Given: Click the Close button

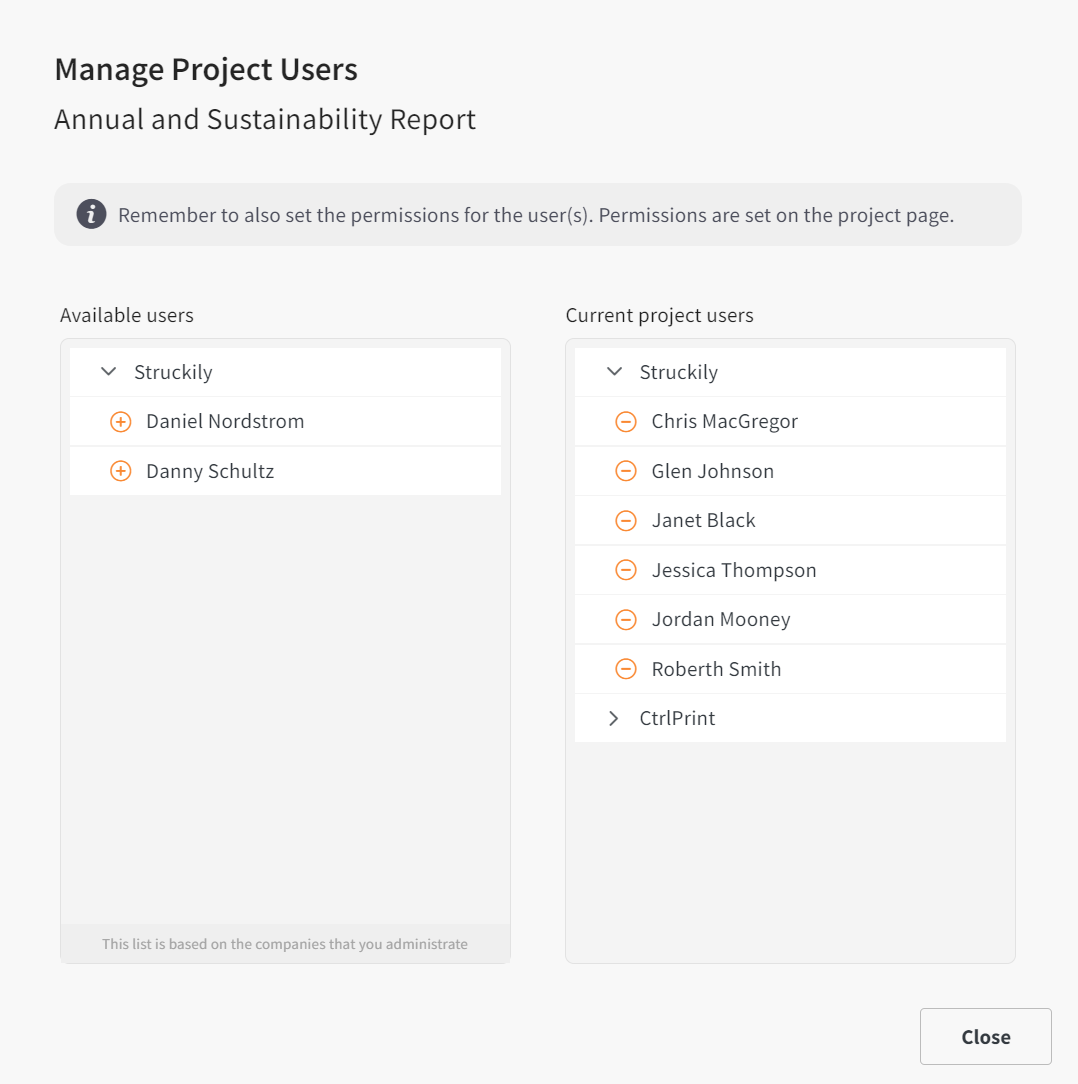Looking at the screenshot, I should coord(985,1036).
